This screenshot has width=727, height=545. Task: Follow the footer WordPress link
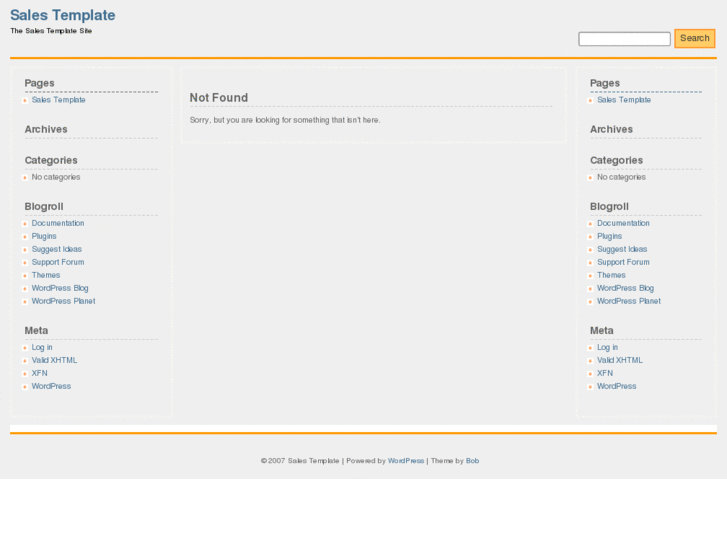(406, 461)
